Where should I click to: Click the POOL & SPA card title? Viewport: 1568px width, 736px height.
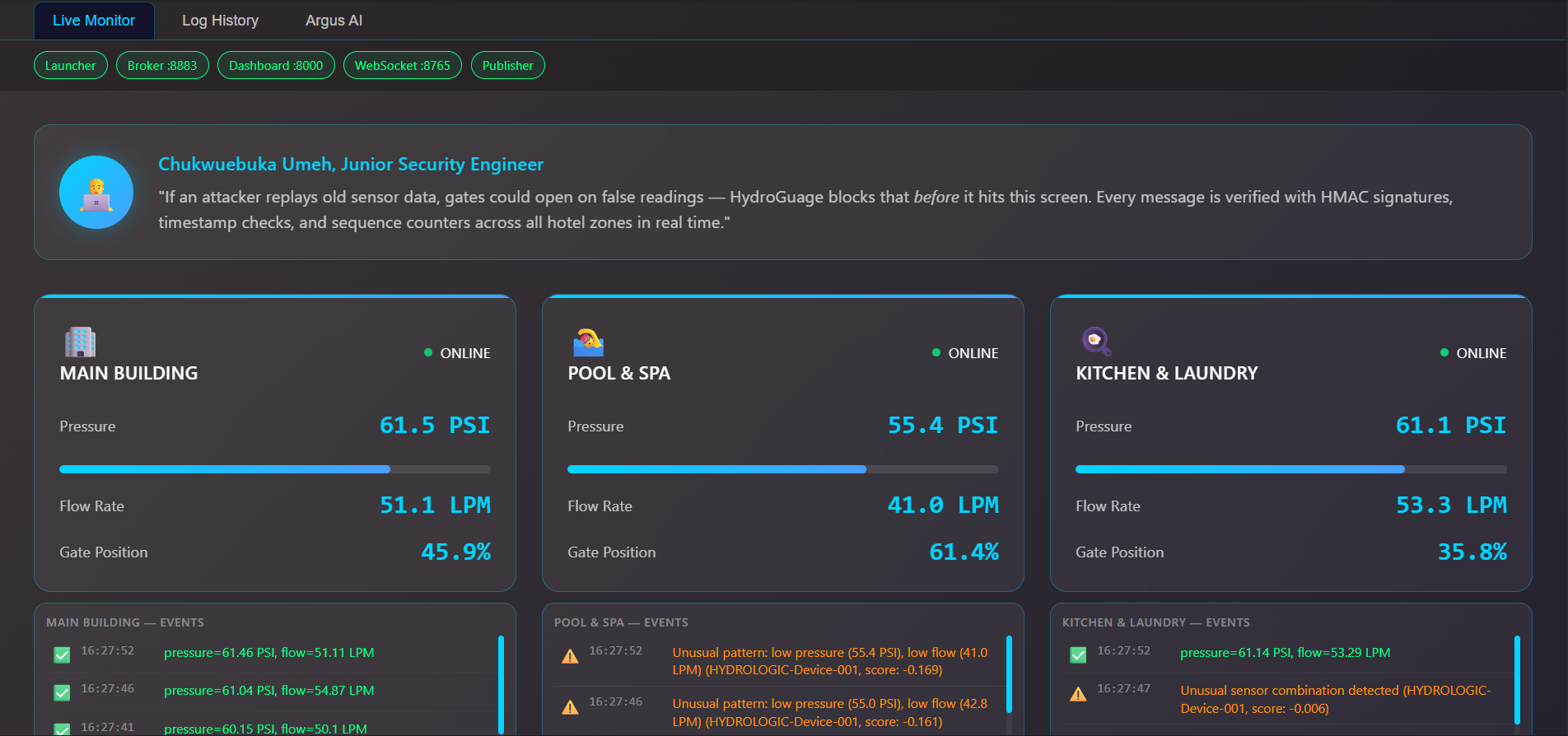click(x=619, y=373)
